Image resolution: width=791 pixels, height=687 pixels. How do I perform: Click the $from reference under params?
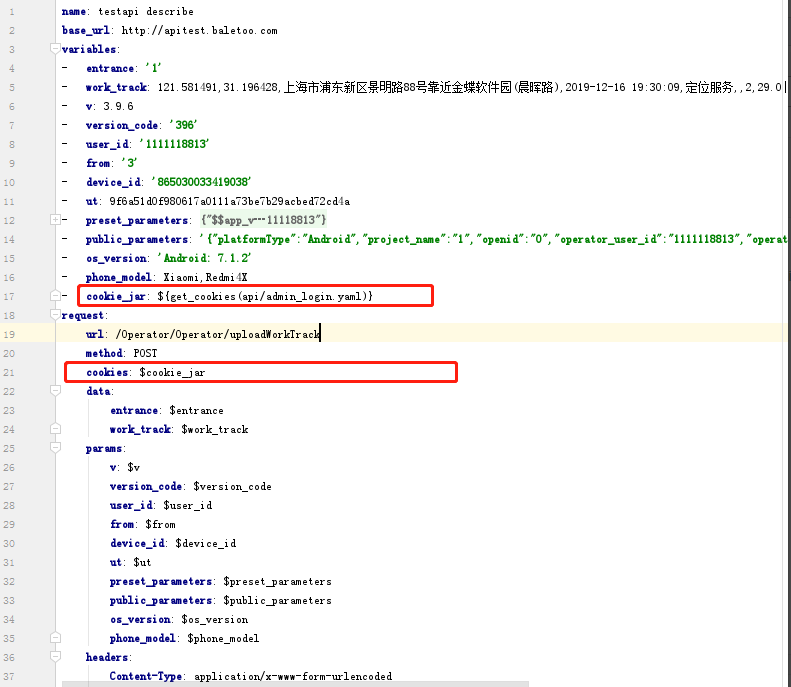(160, 525)
